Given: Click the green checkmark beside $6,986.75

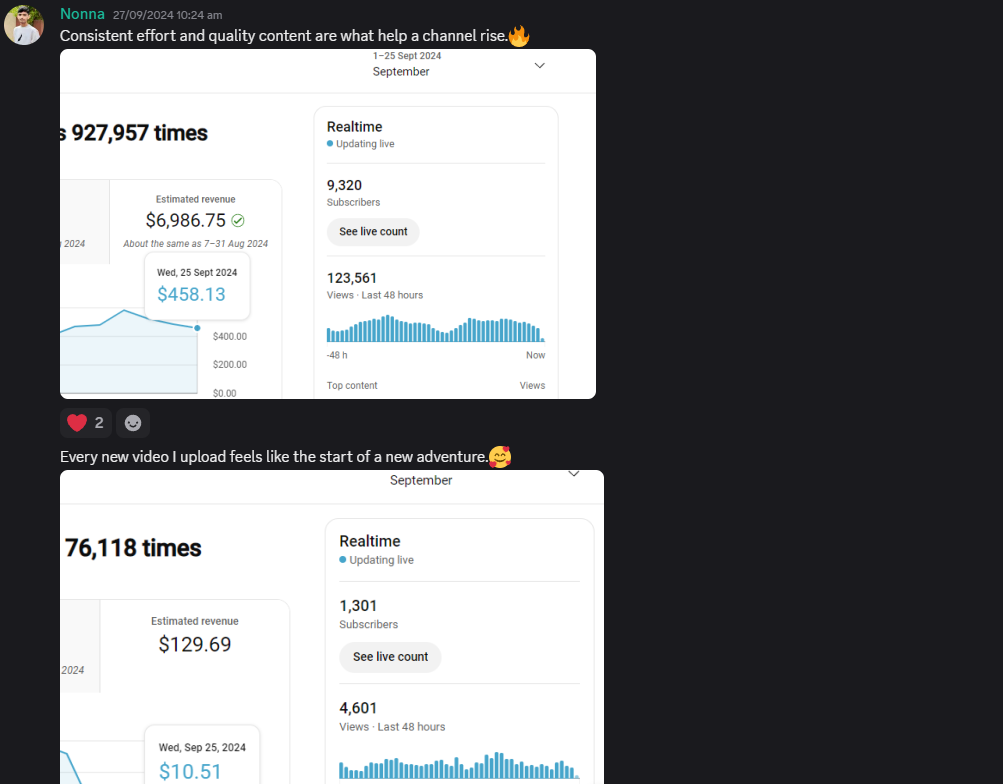Looking at the screenshot, I should [x=238, y=220].
